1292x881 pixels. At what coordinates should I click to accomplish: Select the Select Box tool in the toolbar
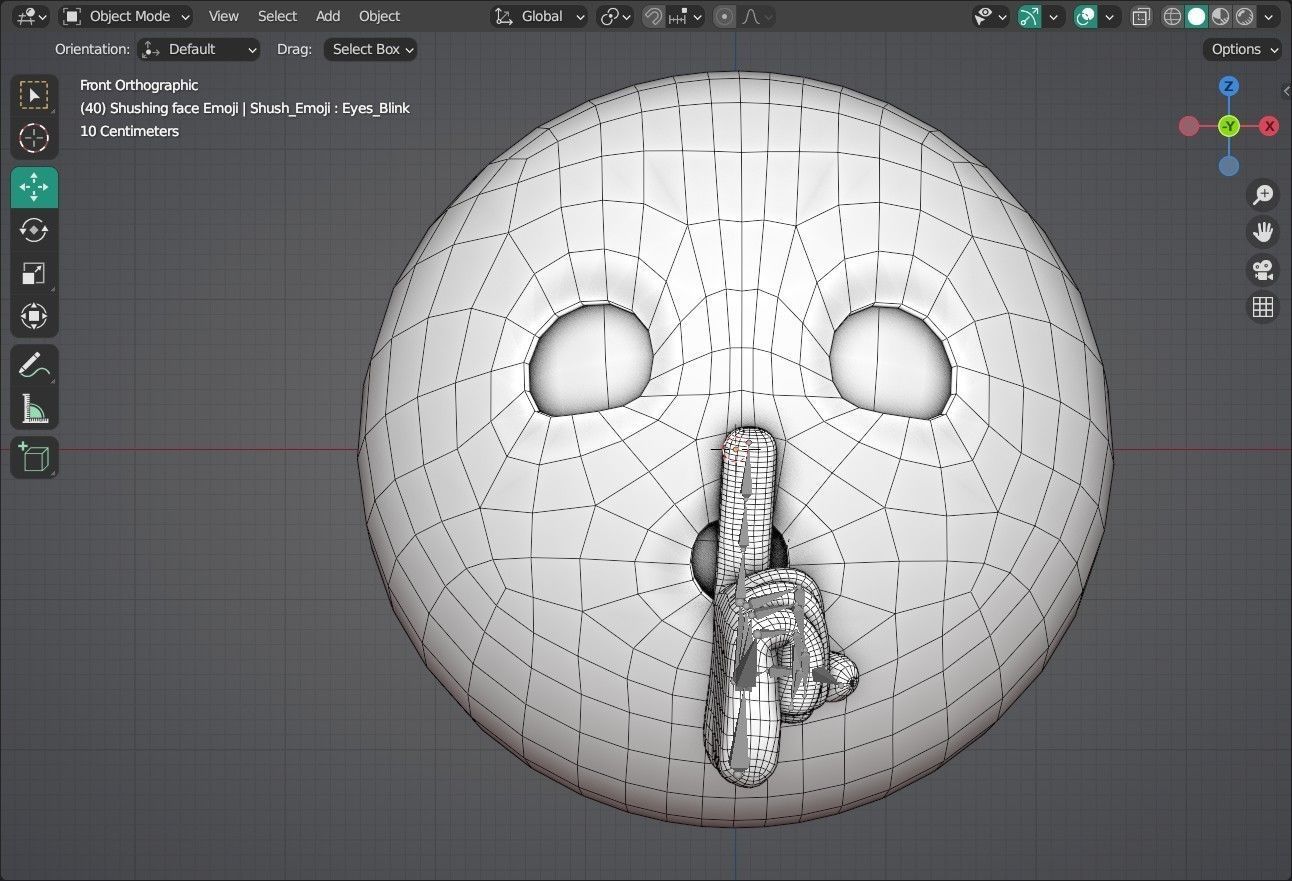point(34,96)
